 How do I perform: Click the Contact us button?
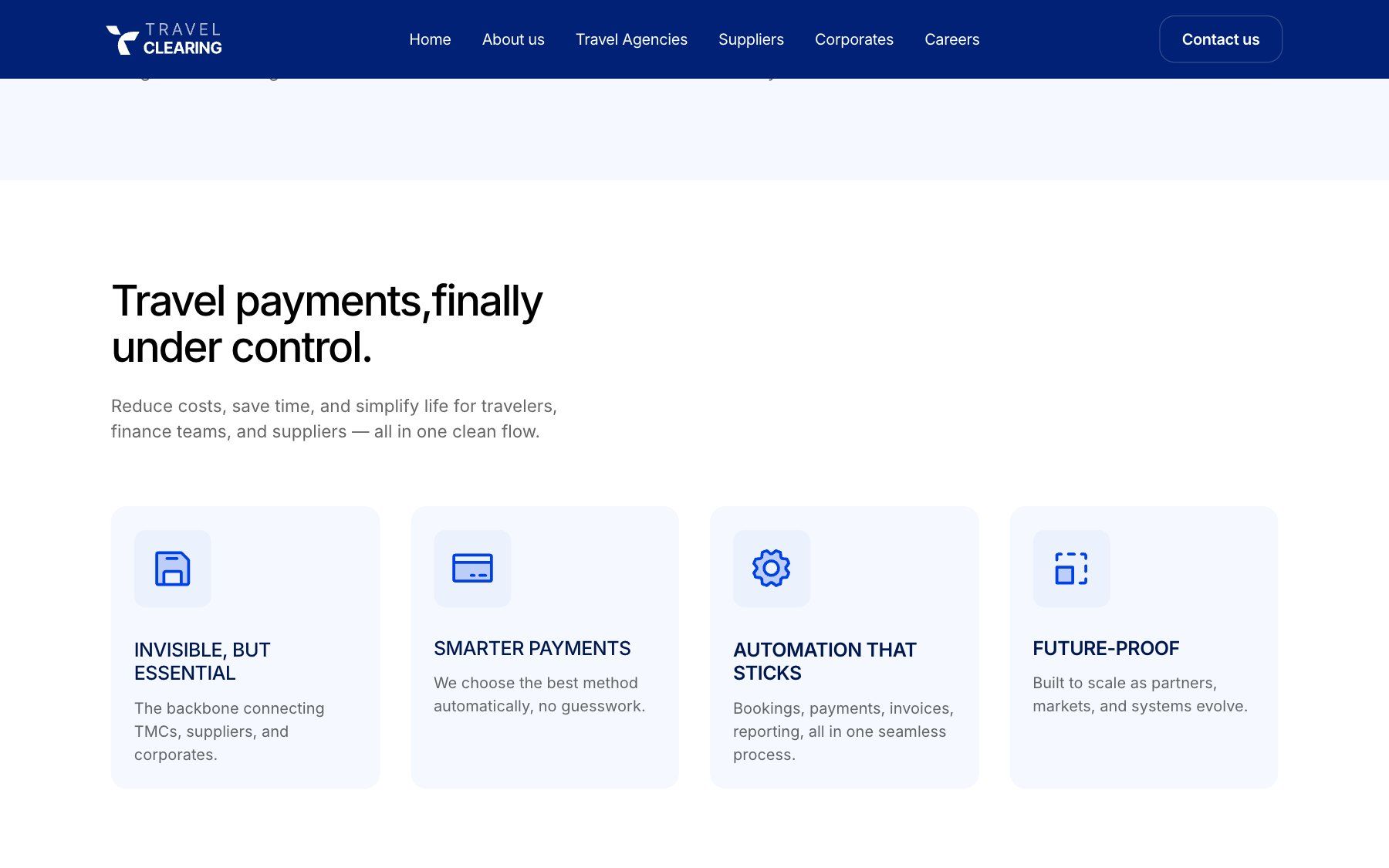(x=1221, y=39)
